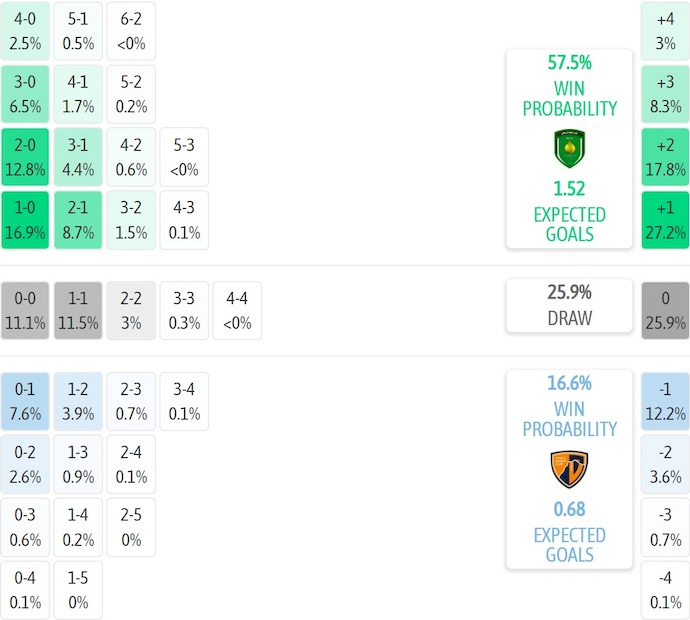690x620 pixels.
Task: Click the 0-0 draw score tile
Action: tap(26, 311)
